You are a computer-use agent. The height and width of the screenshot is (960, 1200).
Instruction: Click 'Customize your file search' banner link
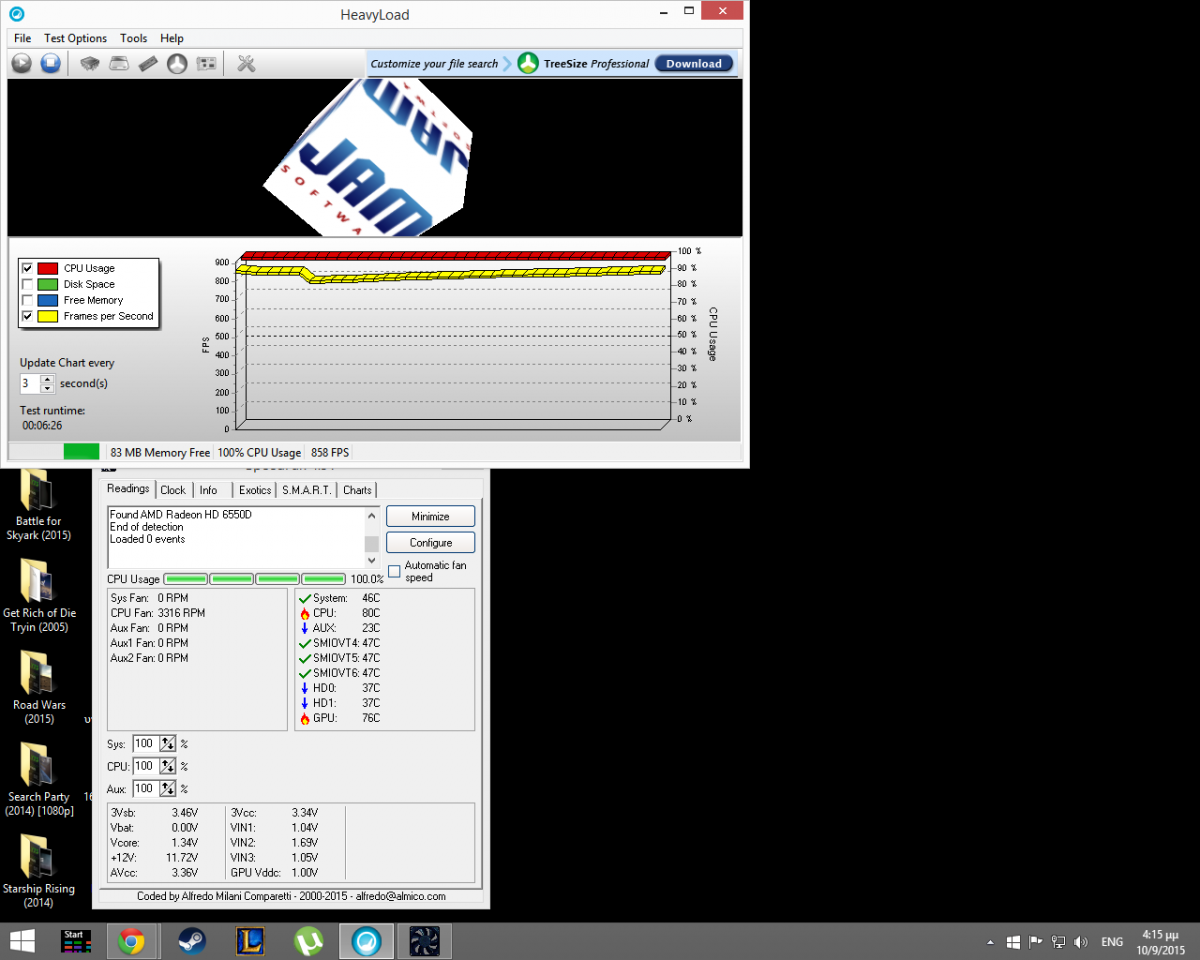(x=434, y=63)
